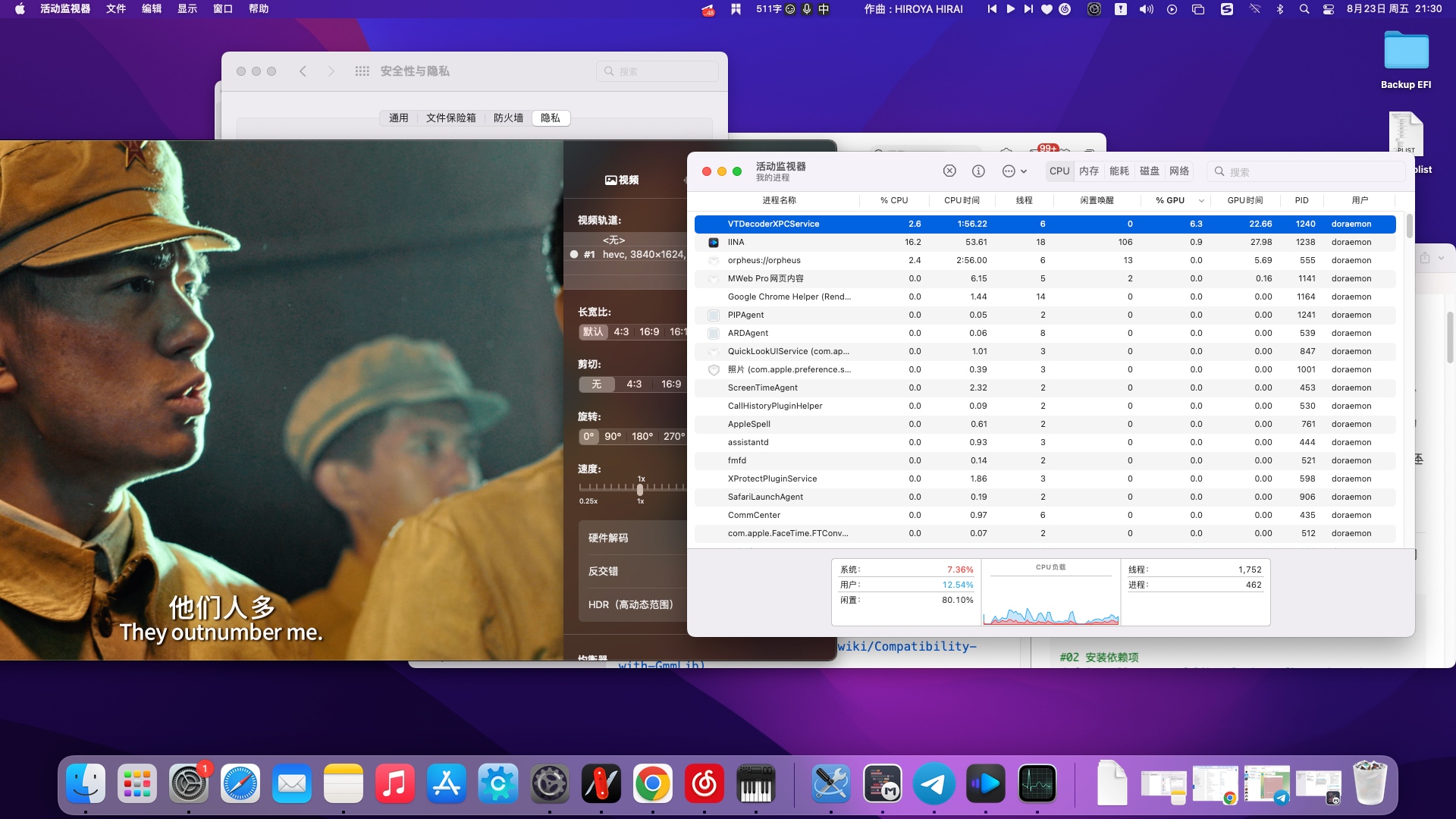The width and height of the screenshot is (1456, 819).
Task: Click the IINA playback speed slider knob
Action: (640, 489)
